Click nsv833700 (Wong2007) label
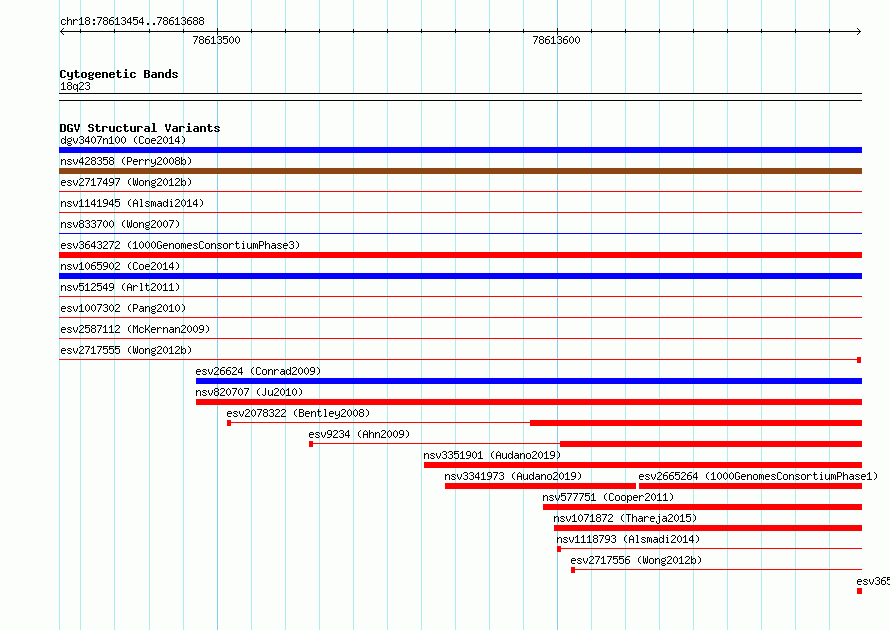890x630 pixels. (120, 224)
